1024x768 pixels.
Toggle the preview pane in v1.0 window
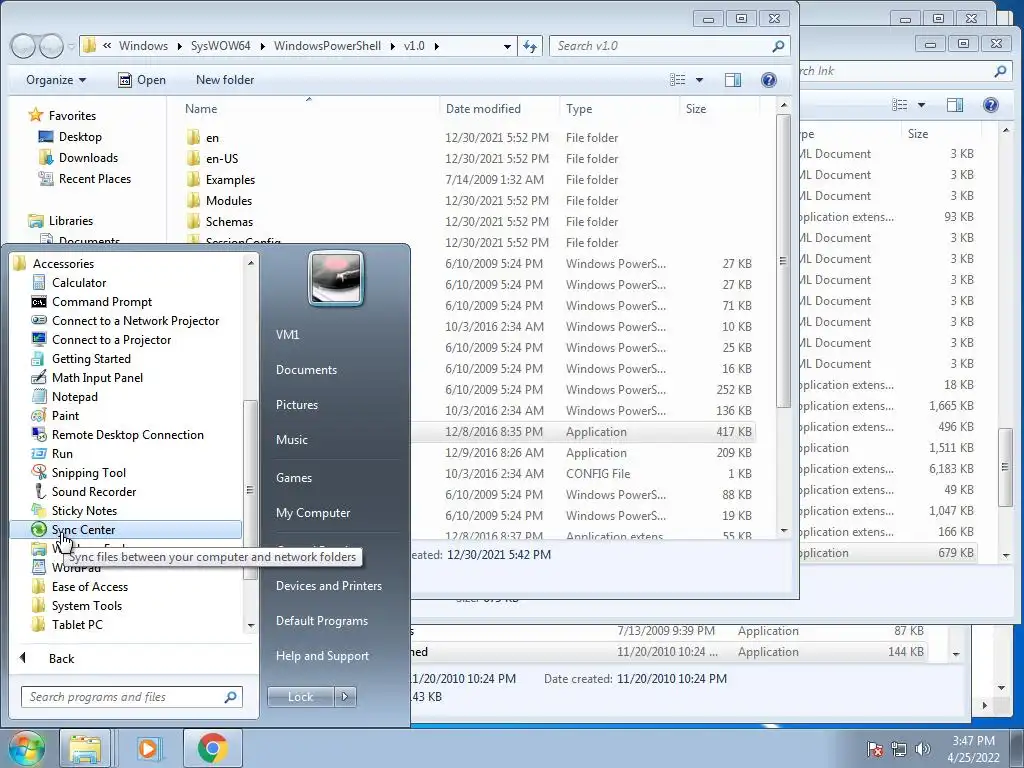733,80
